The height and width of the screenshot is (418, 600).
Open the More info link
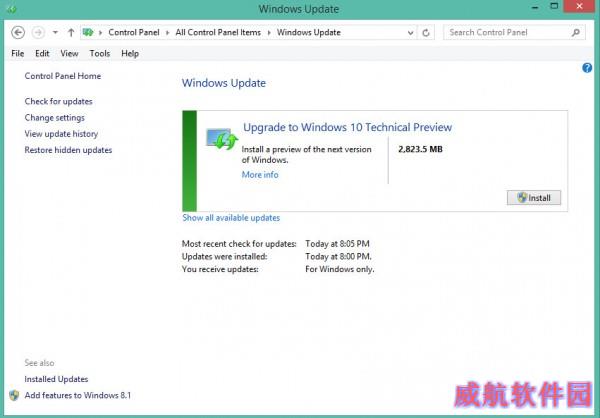(260, 175)
